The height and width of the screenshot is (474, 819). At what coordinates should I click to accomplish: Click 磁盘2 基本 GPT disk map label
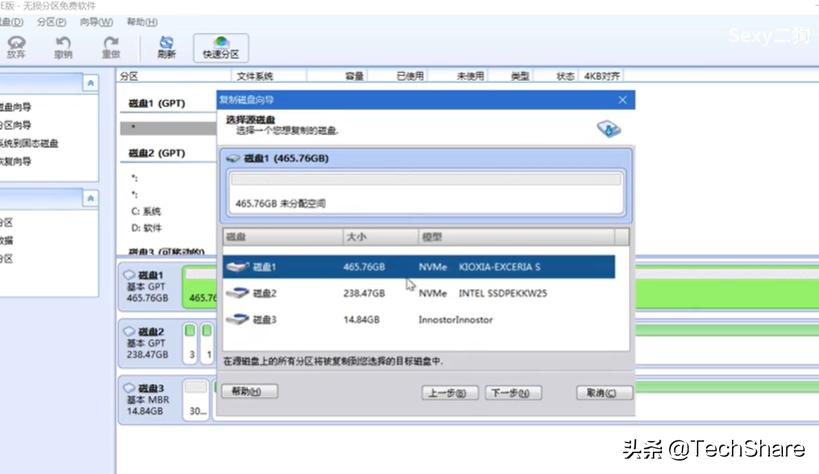pos(147,343)
